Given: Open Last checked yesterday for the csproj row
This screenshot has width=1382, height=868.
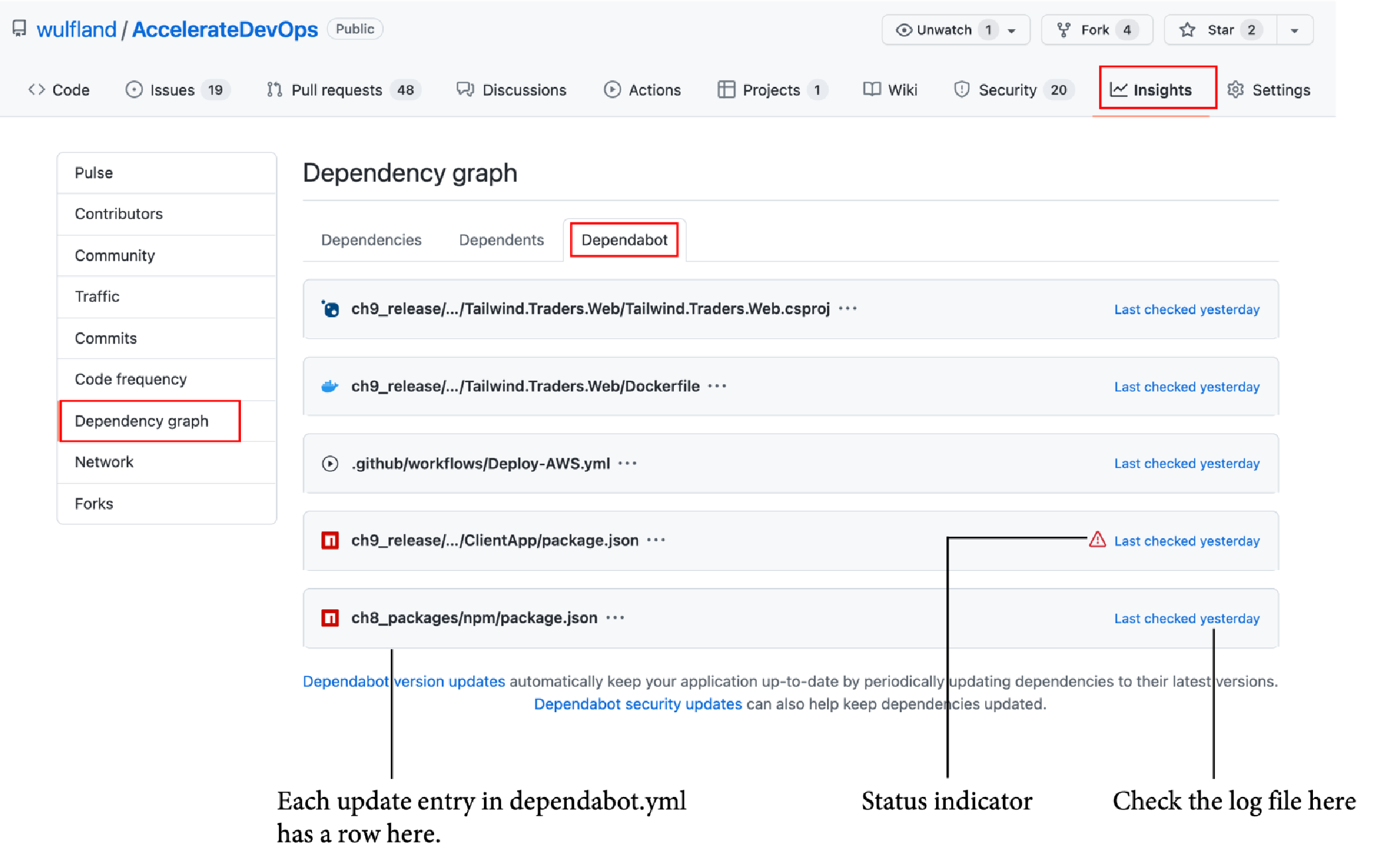Looking at the screenshot, I should (x=1187, y=309).
